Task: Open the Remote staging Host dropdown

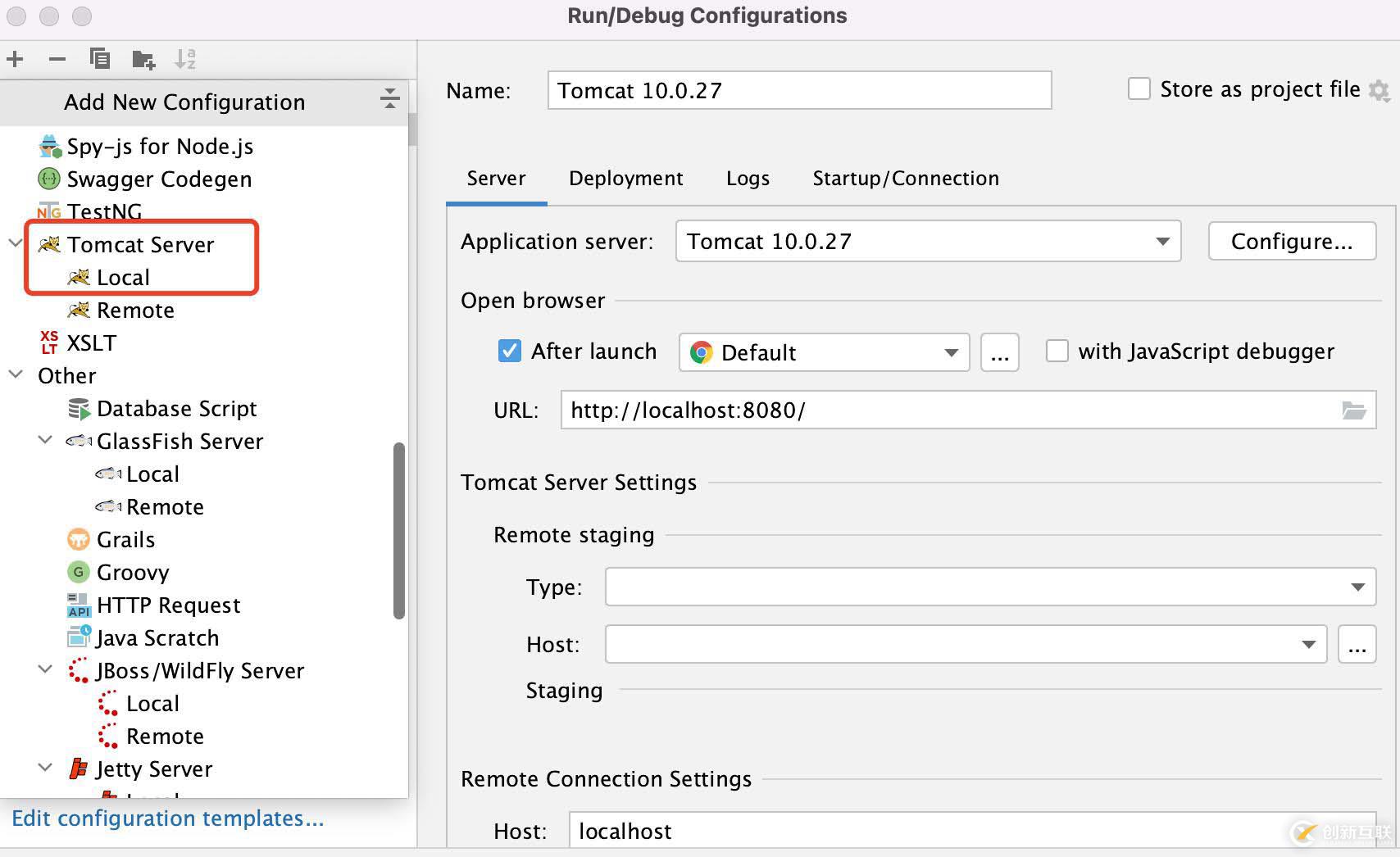Action: [966, 644]
